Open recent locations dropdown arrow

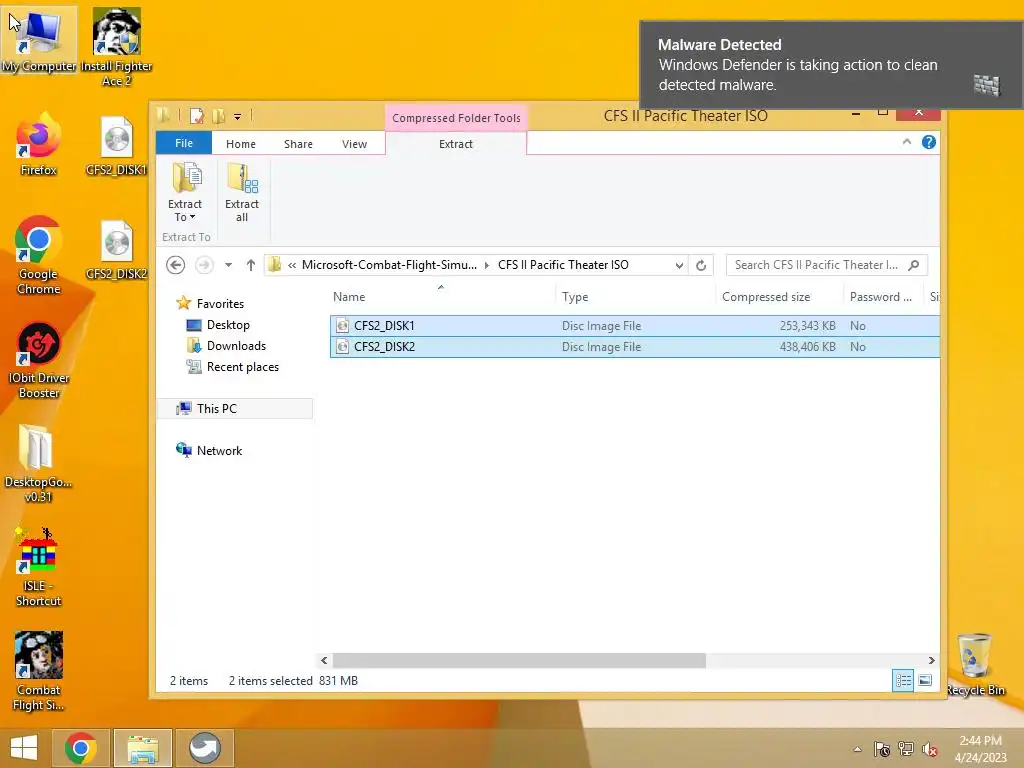tap(228, 265)
